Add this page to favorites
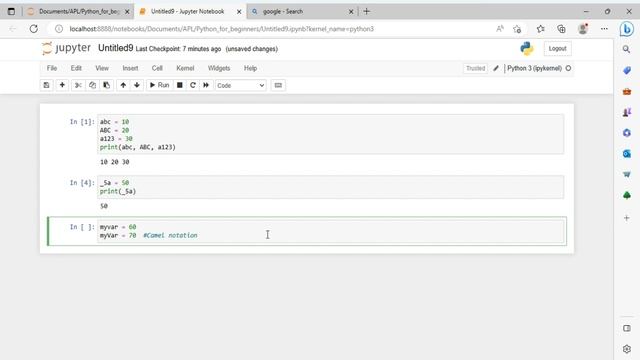640x360 pixels. [x=518, y=29]
